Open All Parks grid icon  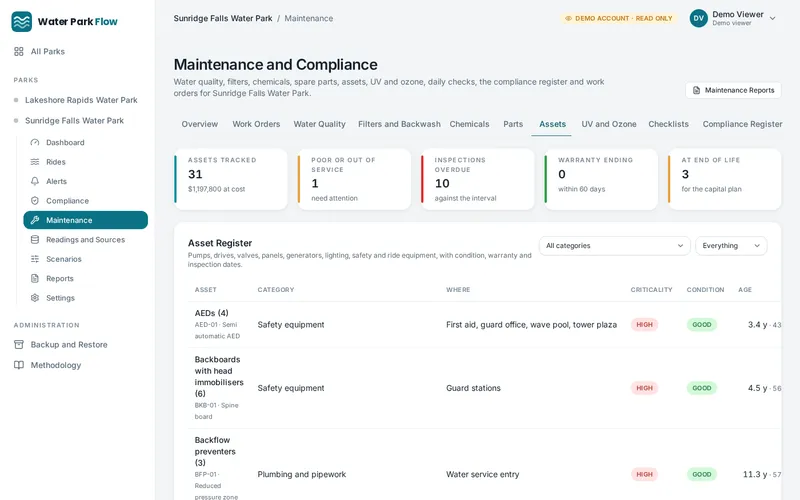[19, 52]
